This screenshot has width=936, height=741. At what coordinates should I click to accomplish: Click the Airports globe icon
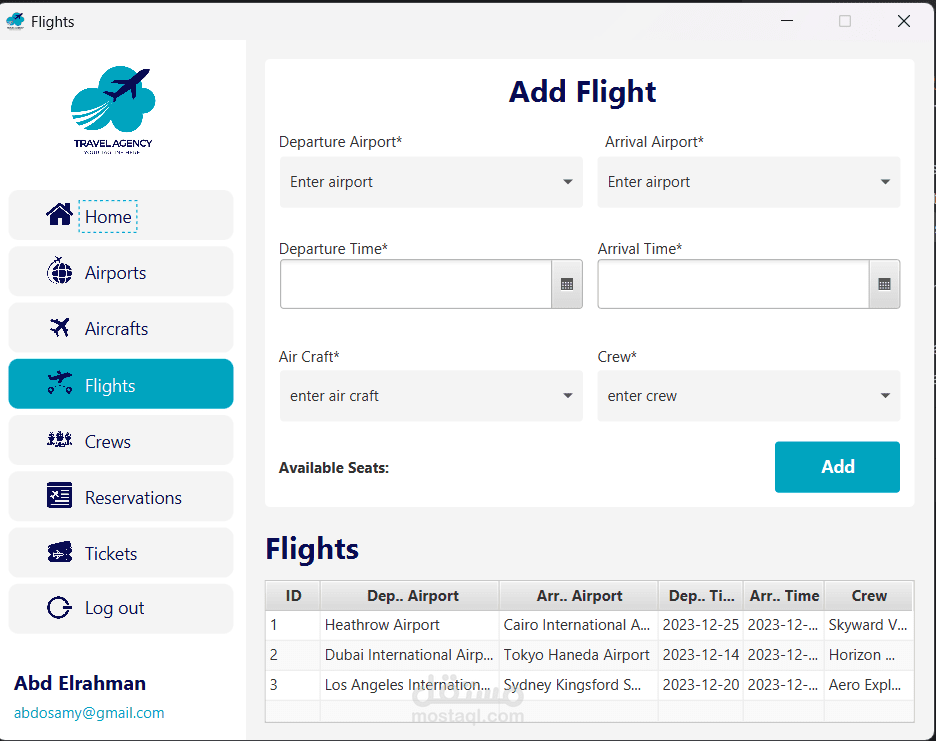[59, 271]
